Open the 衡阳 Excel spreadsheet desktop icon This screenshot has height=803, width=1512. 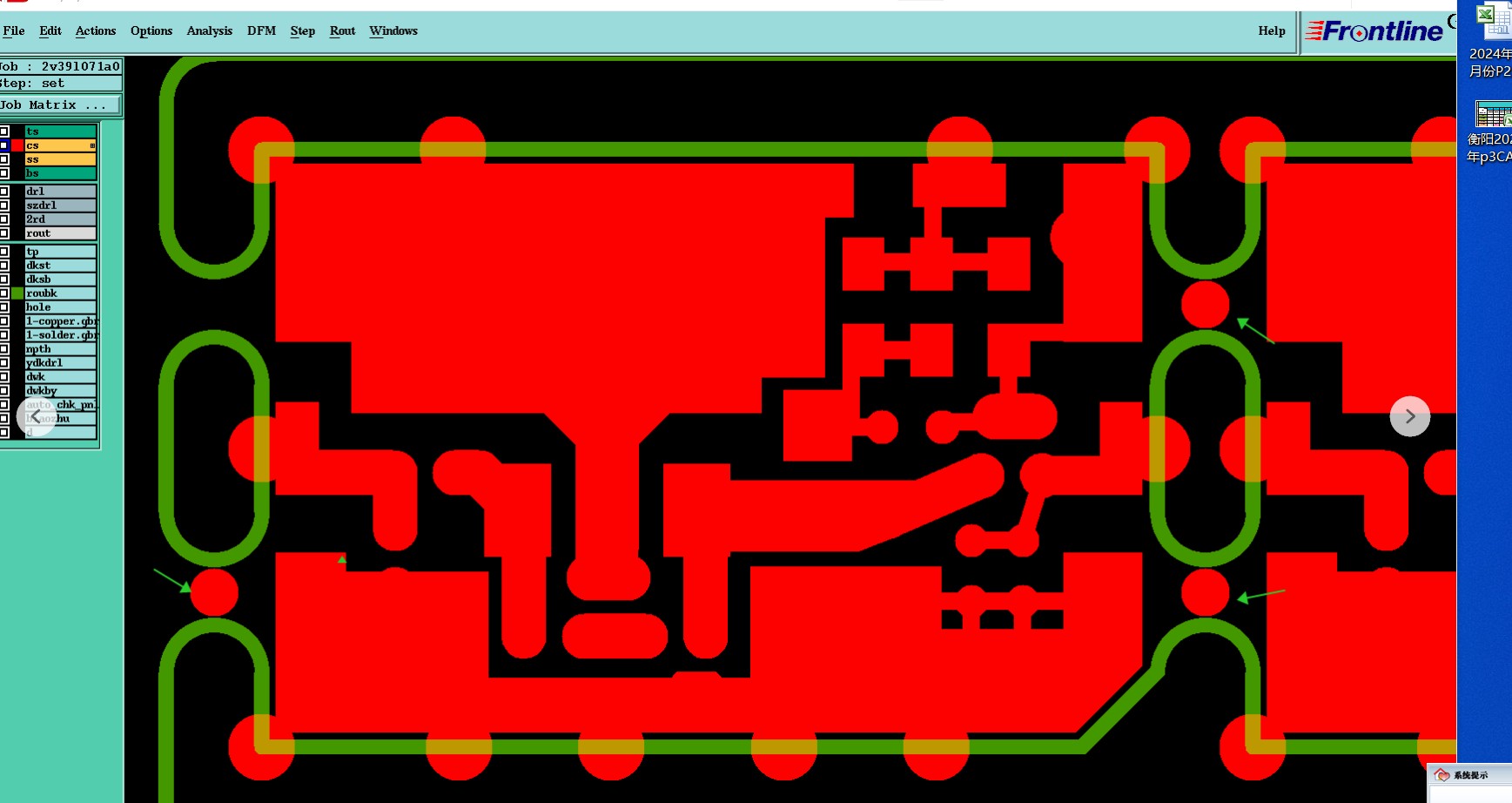tap(1491, 131)
